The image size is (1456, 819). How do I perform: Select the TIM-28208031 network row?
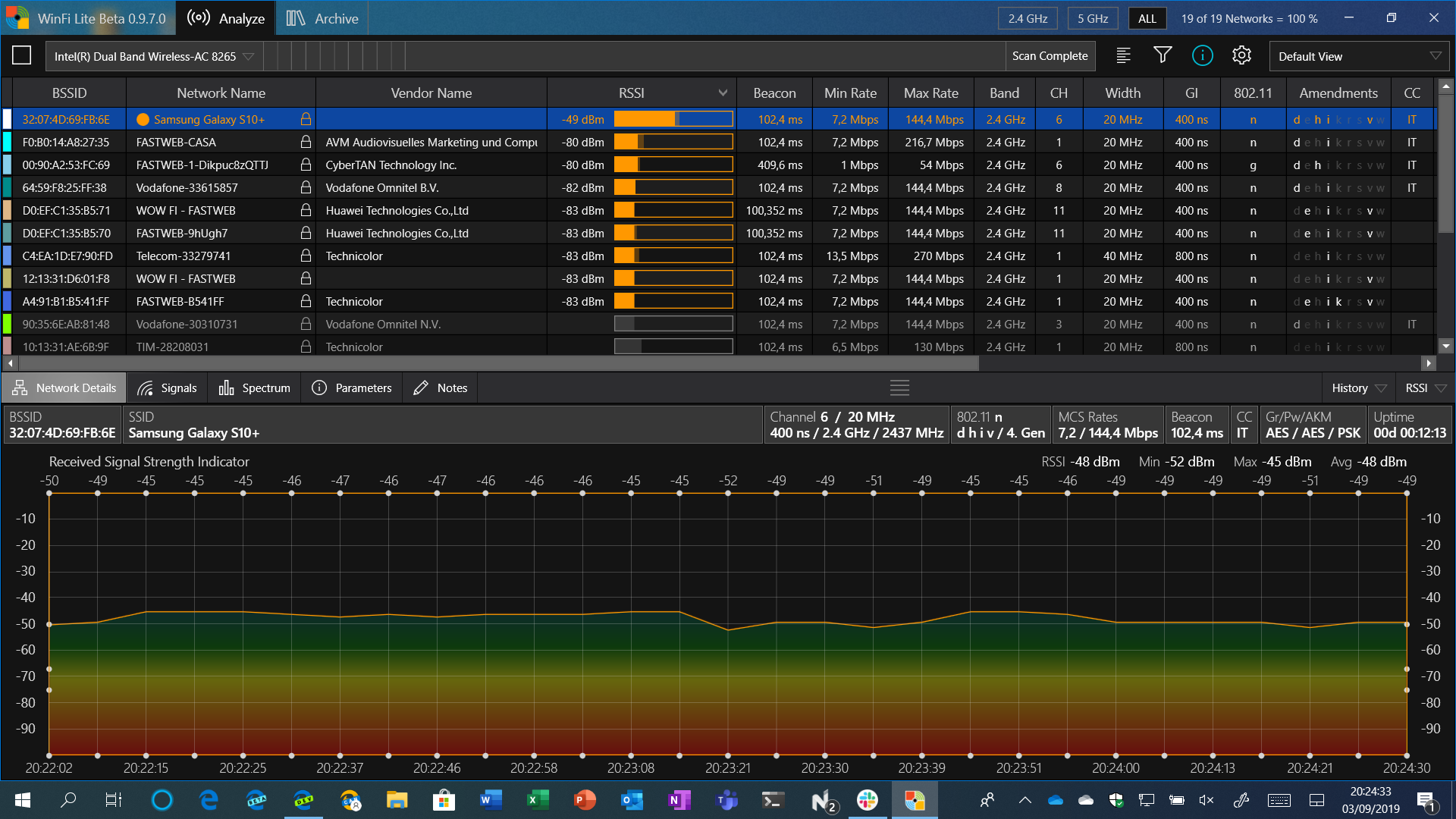[x=720, y=347]
